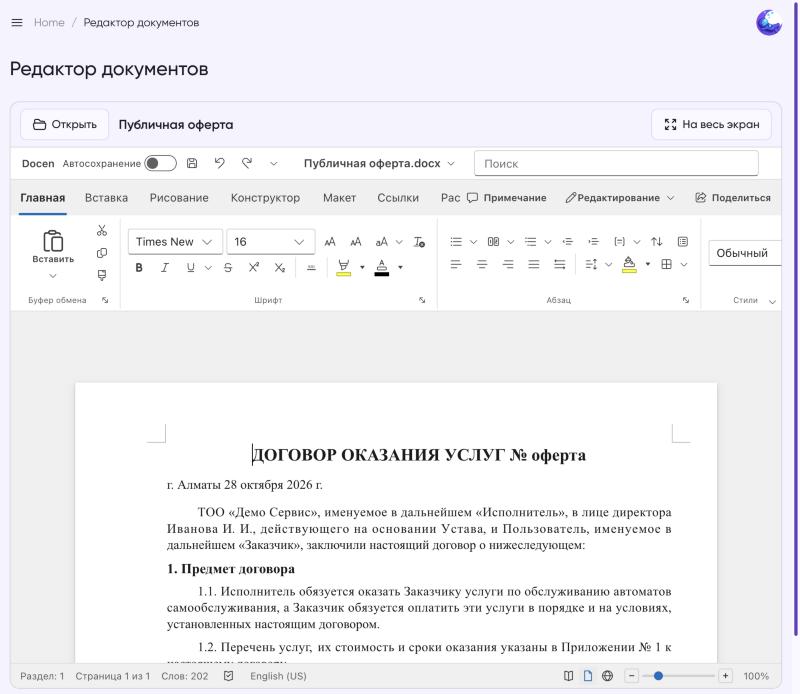The image size is (800, 694).
Task: Expand line spacing dropdown arrow
Action: point(609,264)
